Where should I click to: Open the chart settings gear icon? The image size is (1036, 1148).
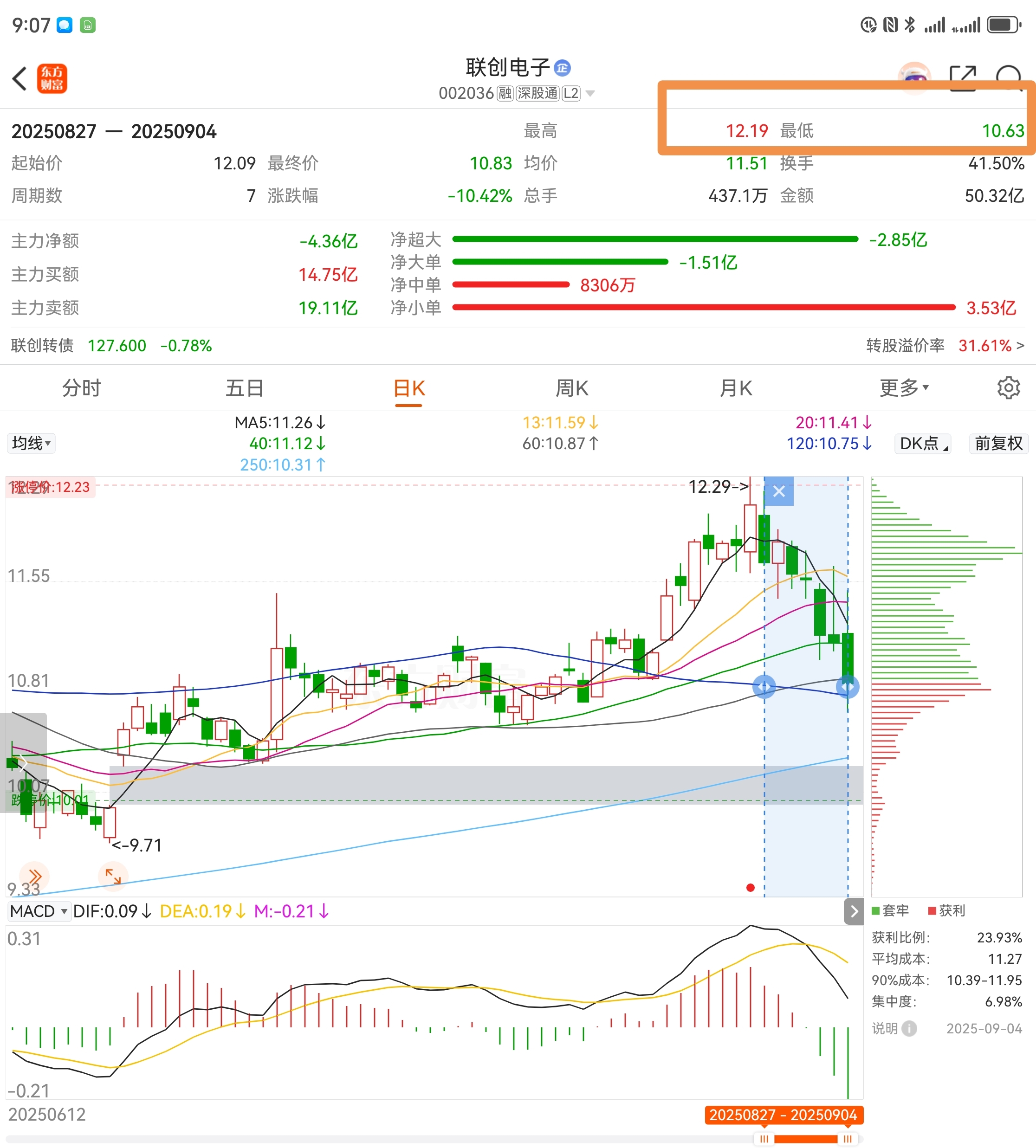click(1008, 387)
